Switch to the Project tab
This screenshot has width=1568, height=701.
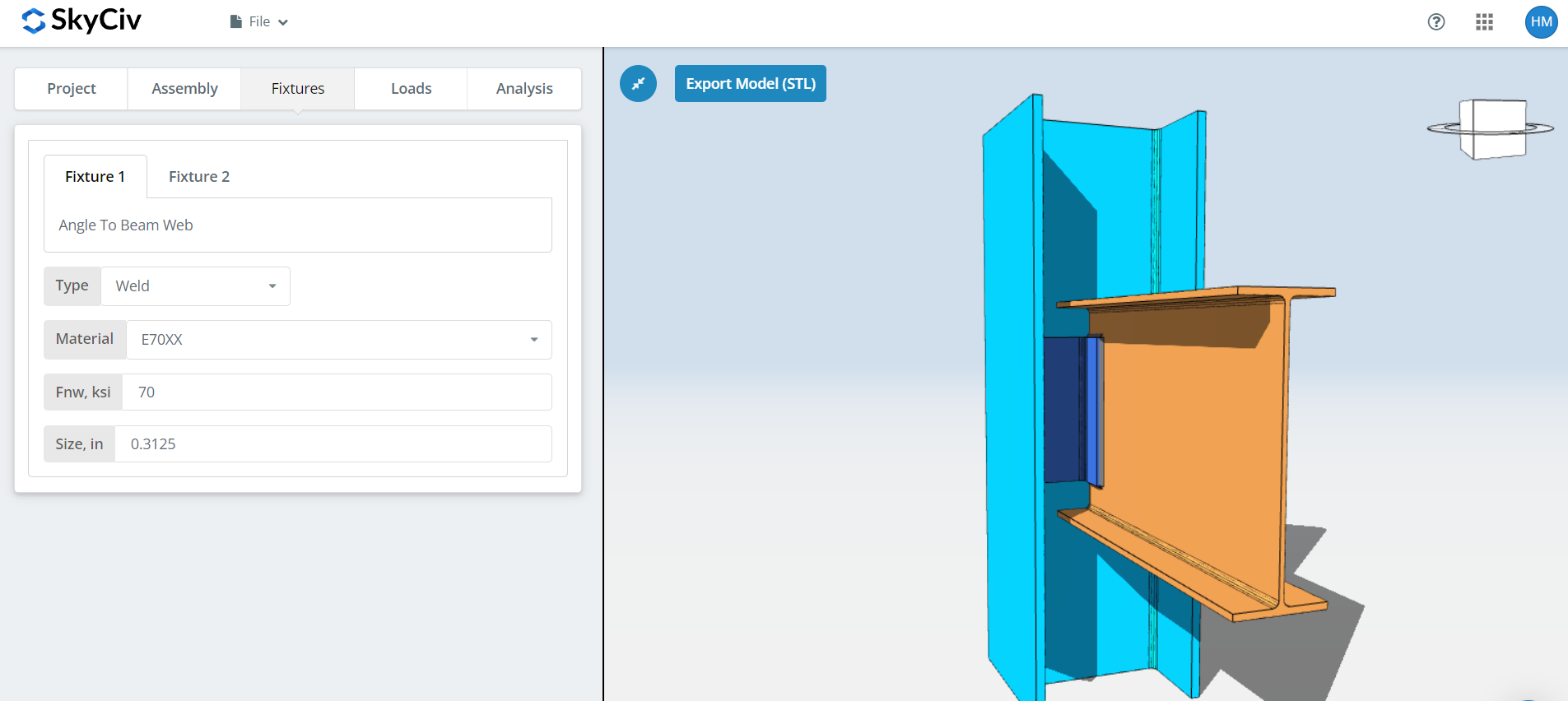pyautogui.click(x=72, y=89)
